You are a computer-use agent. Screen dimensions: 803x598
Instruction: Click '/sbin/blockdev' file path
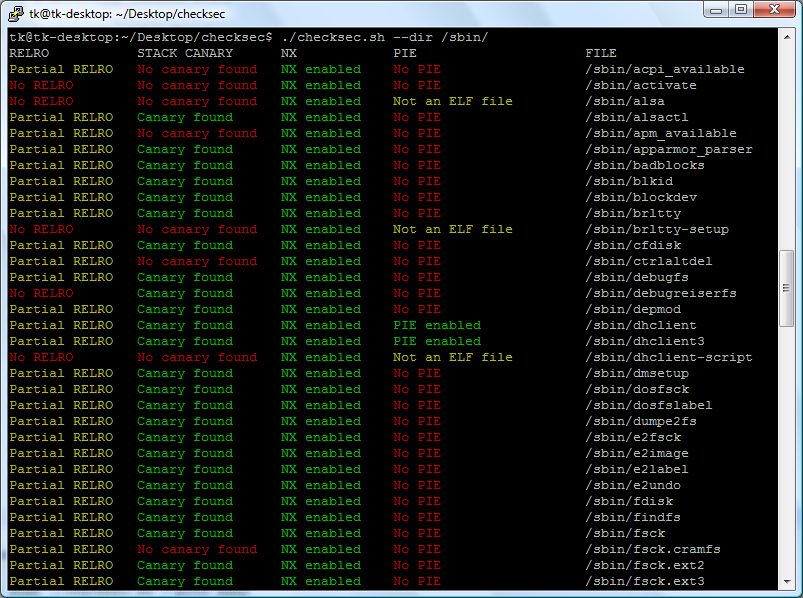coord(641,197)
